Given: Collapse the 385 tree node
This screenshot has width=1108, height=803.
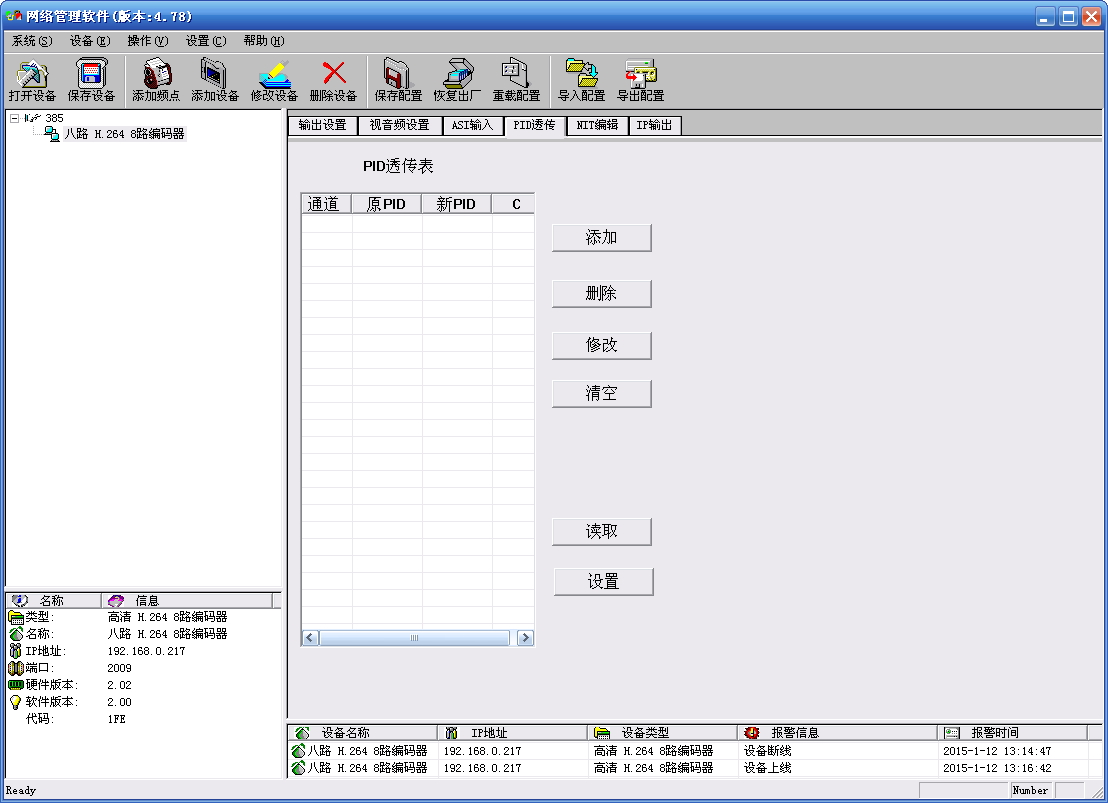Looking at the screenshot, I should [x=14, y=118].
